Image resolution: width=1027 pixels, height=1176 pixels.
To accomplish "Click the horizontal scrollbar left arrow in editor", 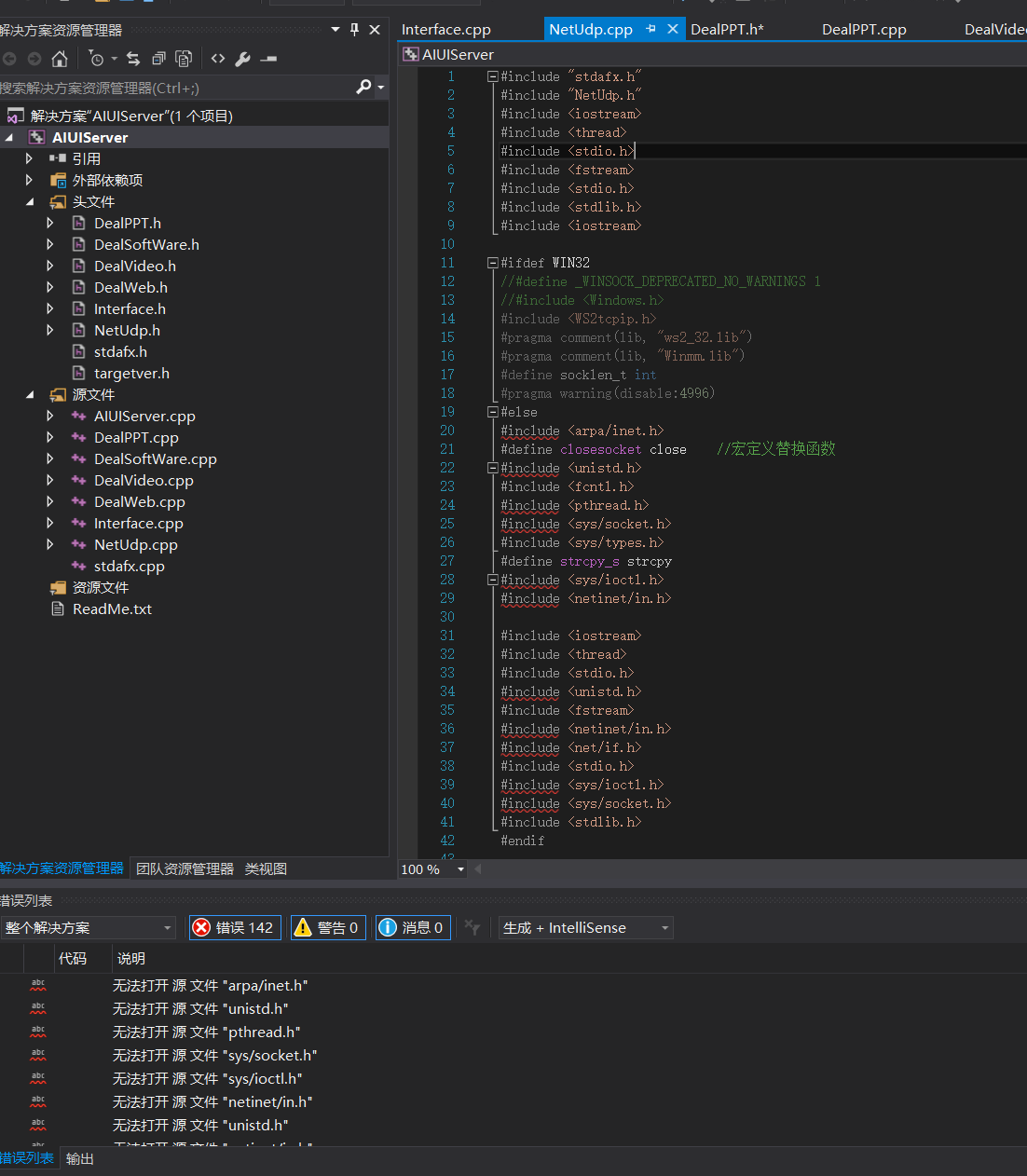I will tap(478, 869).
